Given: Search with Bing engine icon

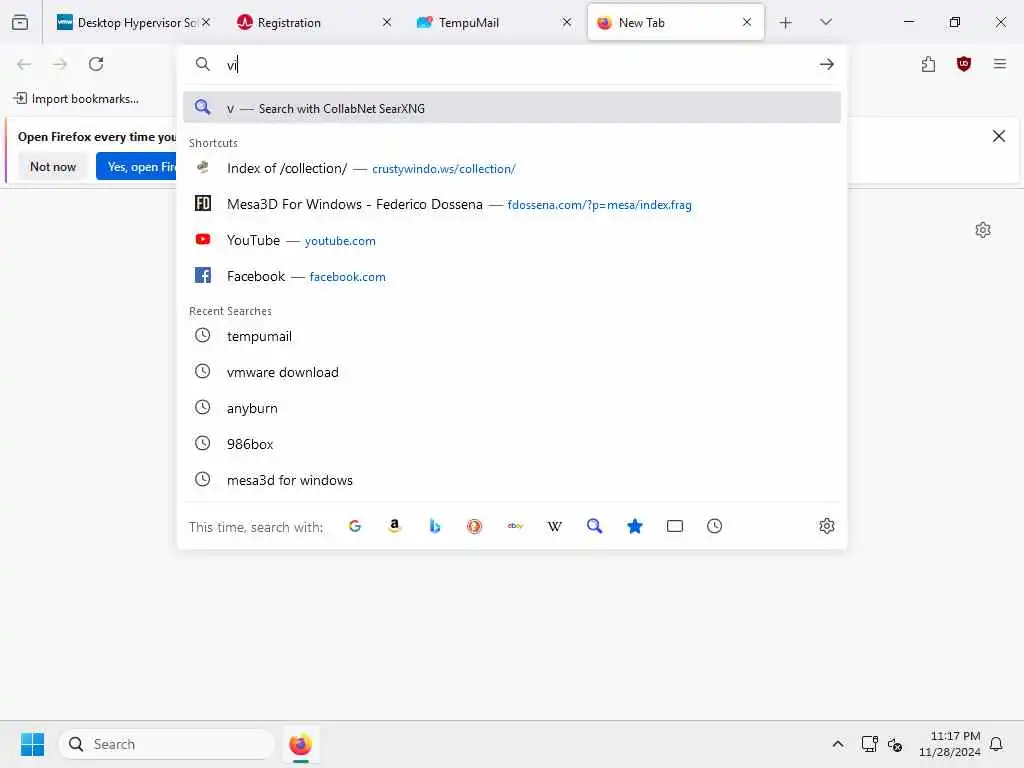Looking at the screenshot, I should 434,526.
